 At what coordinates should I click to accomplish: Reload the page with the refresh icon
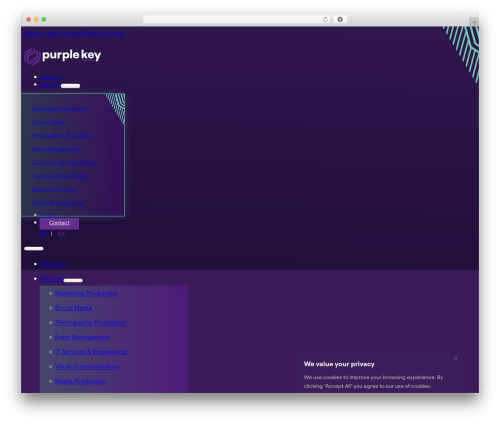[x=325, y=19]
